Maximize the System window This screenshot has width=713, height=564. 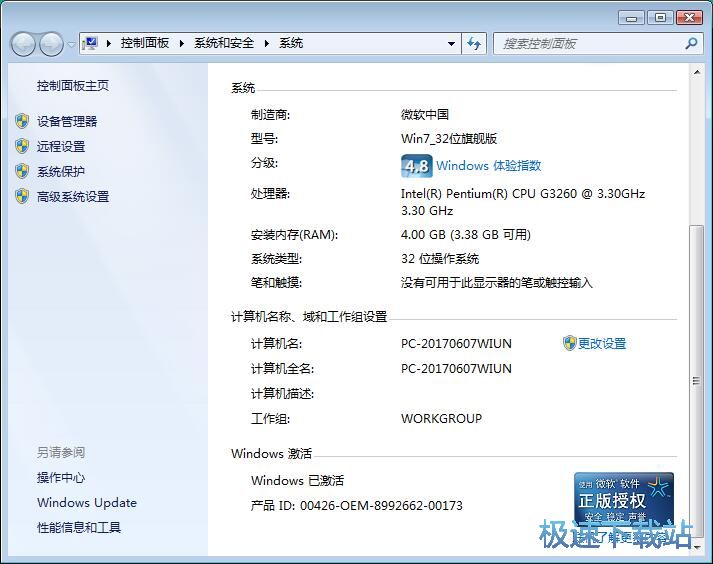[661, 18]
